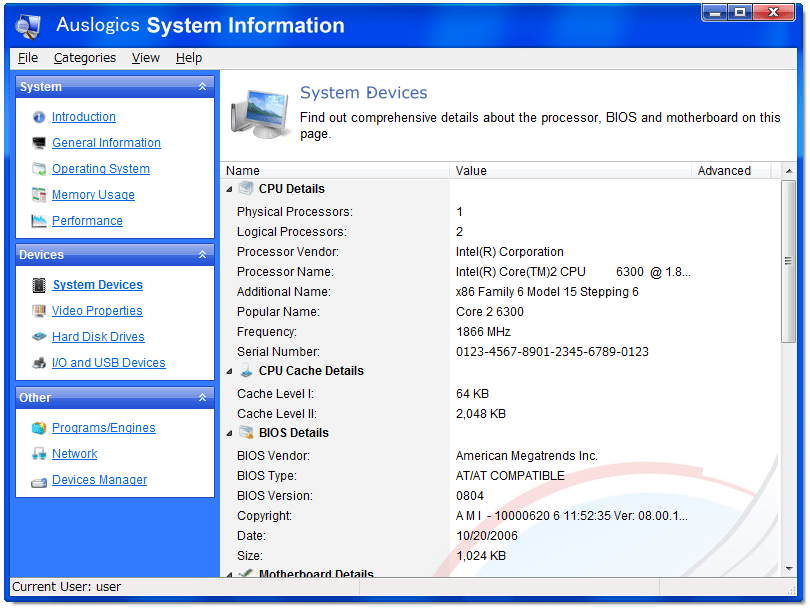
Task: Open Programs/Engines link
Action: (104, 428)
